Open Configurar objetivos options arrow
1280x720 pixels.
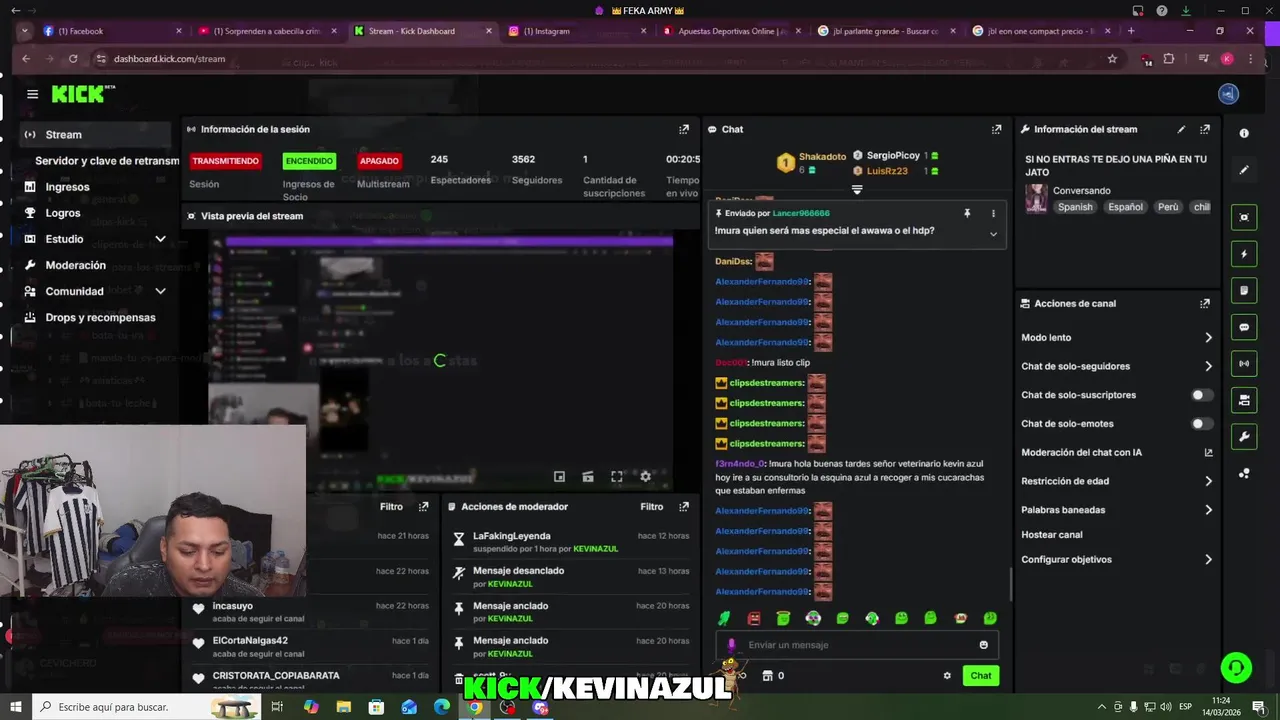(1208, 560)
